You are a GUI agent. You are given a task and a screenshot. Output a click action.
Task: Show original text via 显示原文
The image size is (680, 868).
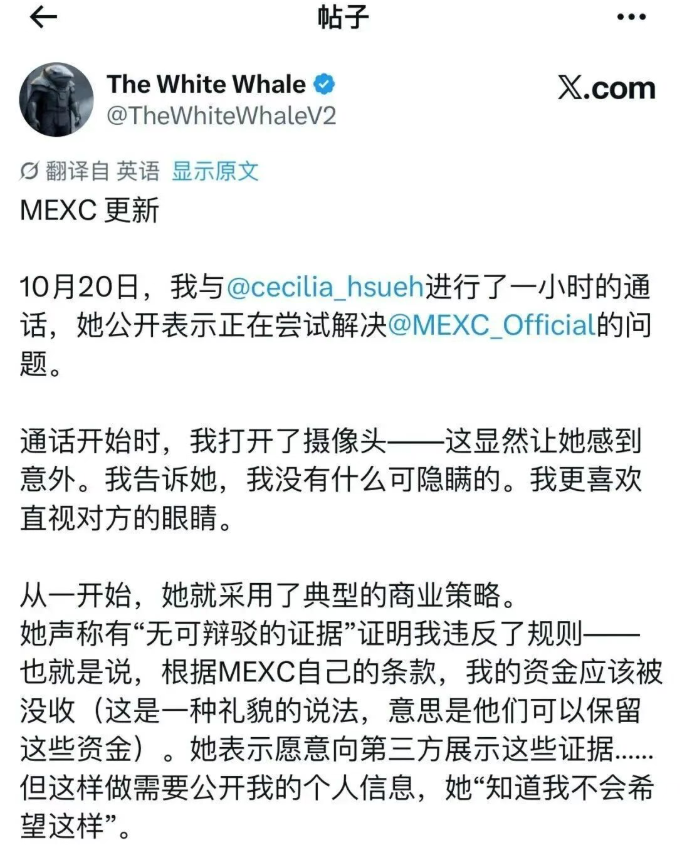tap(215, 171)
